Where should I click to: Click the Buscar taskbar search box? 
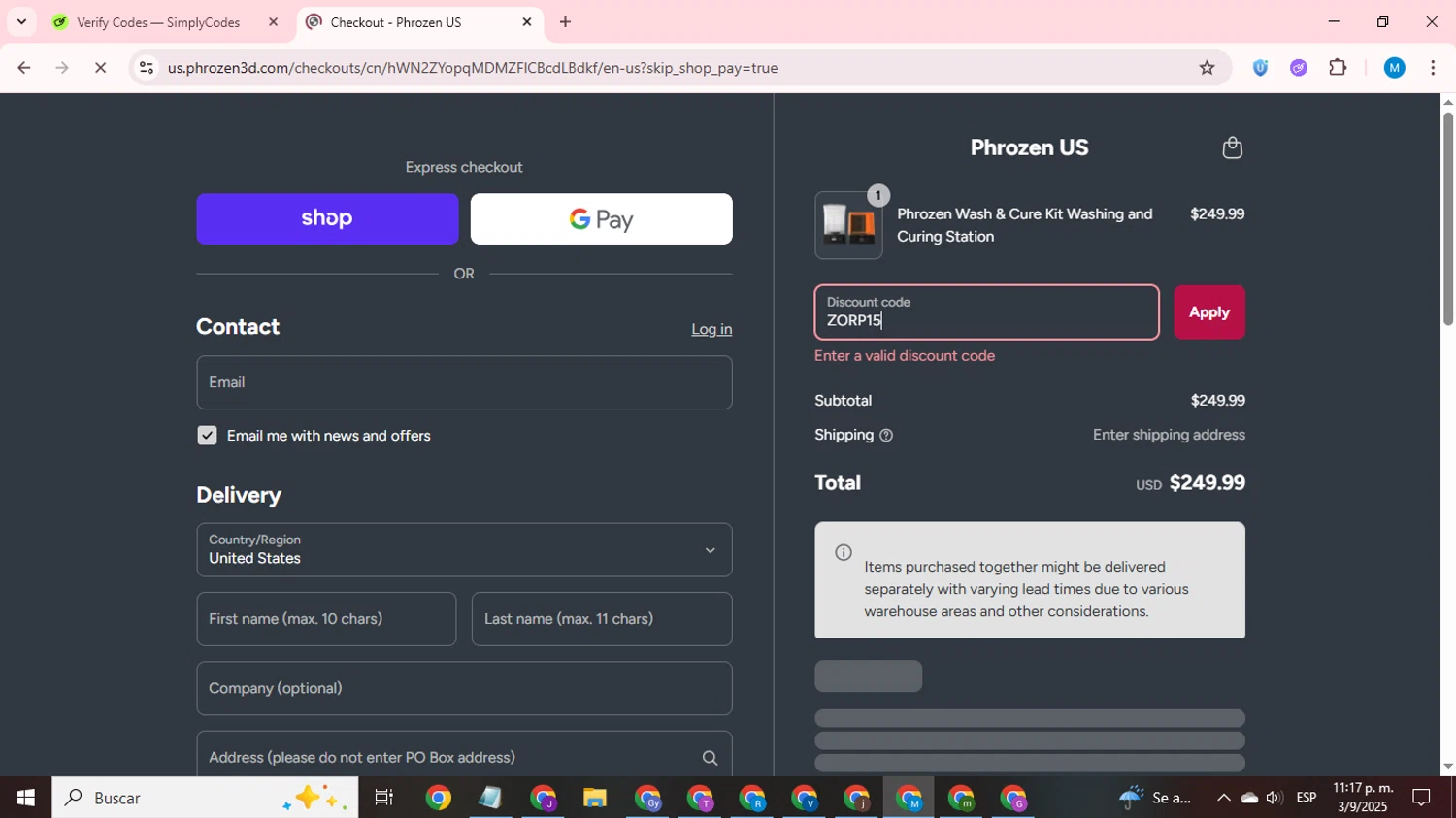coord(205,798)
